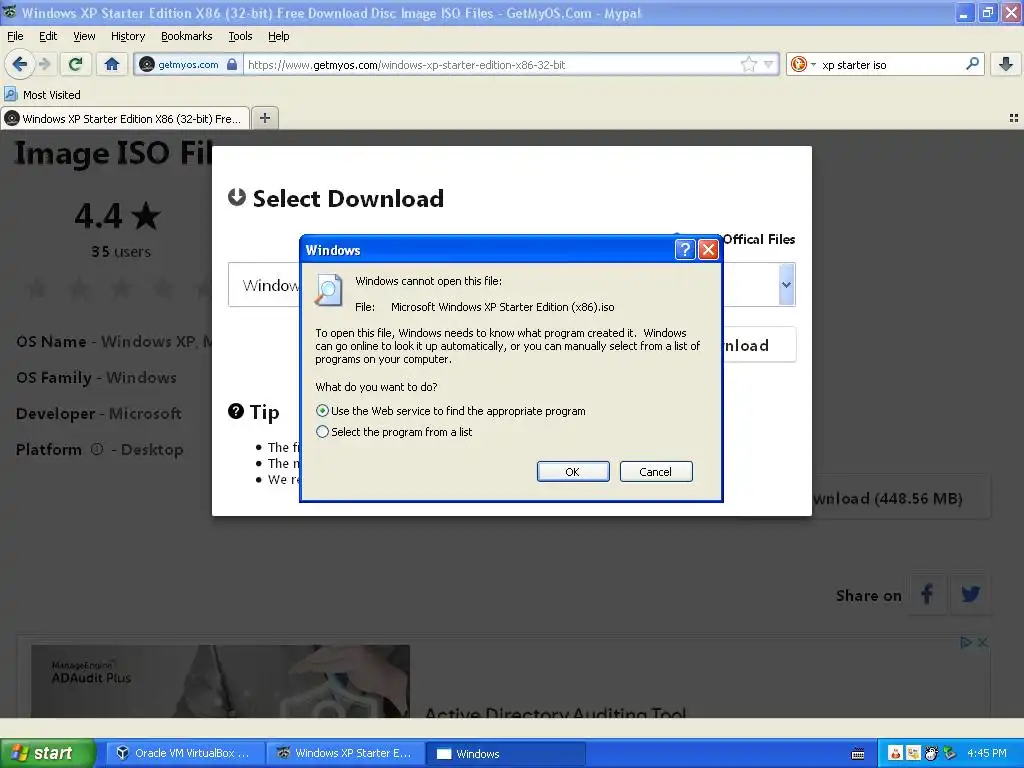Click the file name 'Microsoft Windows XP Starter Edition (x86).iso'
This screenshot has height=768, width=1024.
click(502, 307)
